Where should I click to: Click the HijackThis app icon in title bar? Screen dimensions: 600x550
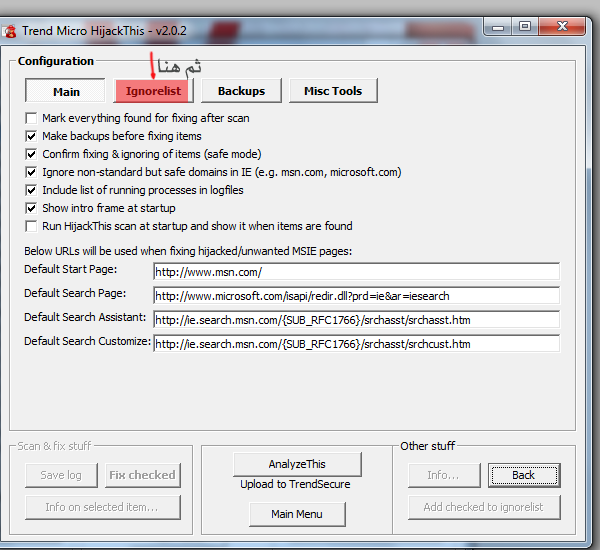tap(9, 31)
